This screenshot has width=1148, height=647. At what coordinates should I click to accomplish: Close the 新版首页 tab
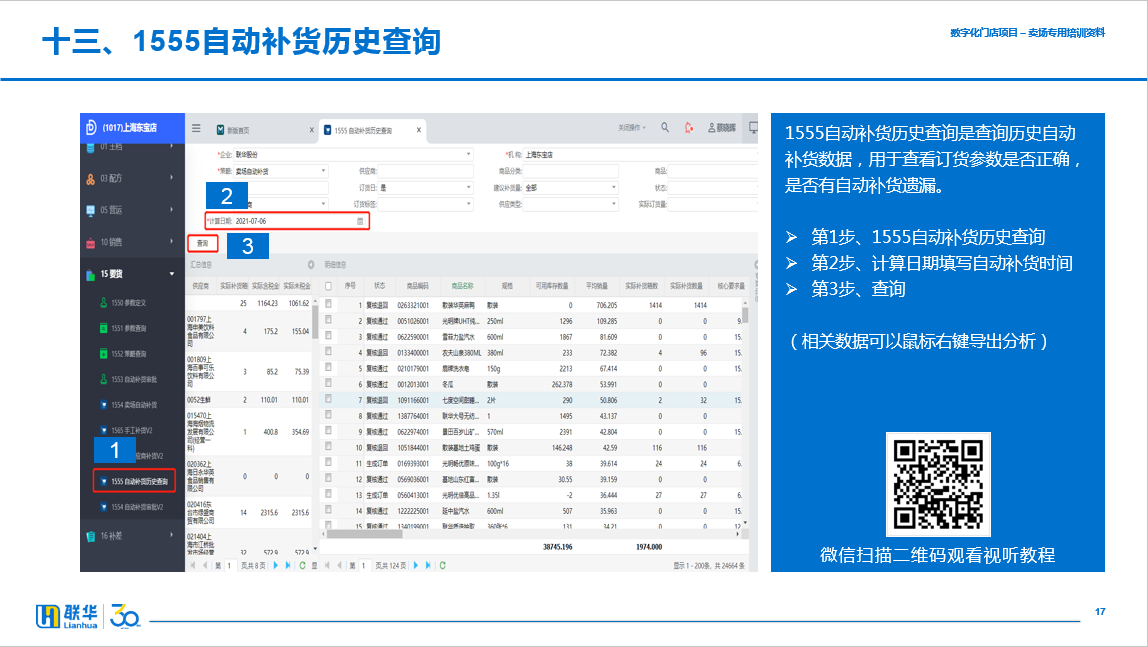coord(311,130)
